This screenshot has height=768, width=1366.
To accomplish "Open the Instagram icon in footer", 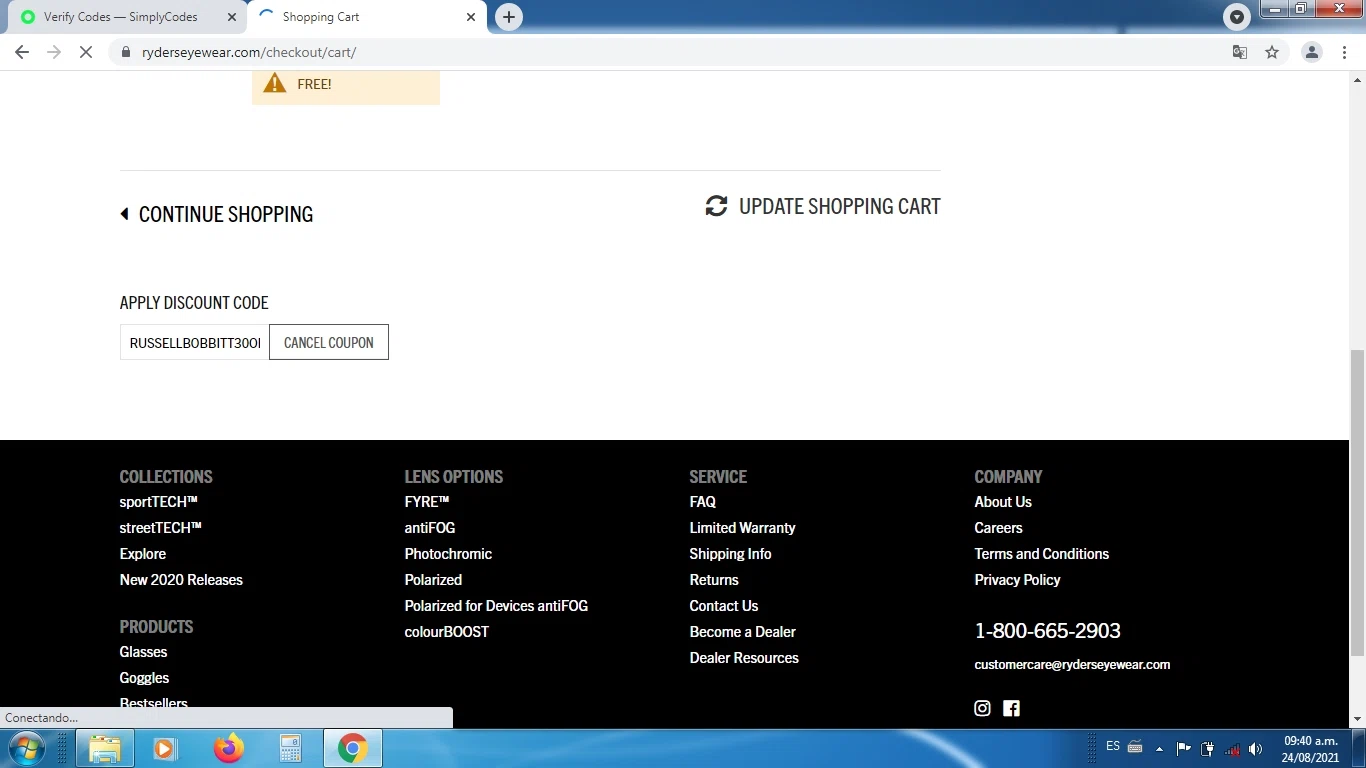I will 982,708.
